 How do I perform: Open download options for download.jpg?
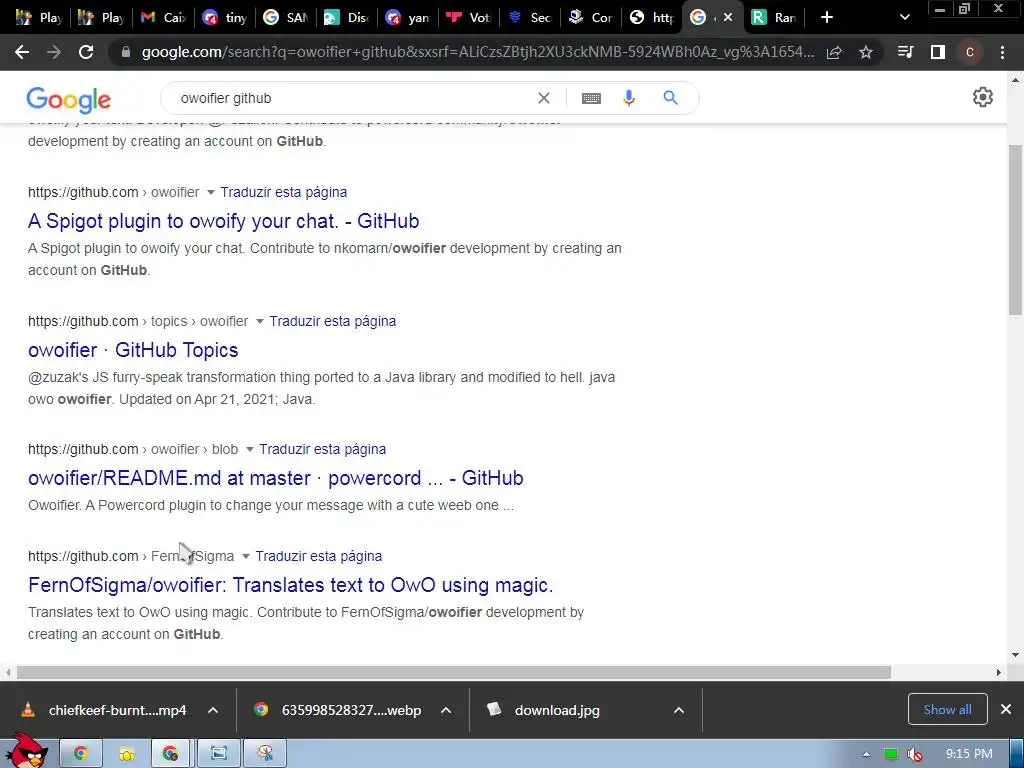tap(679, 710)
